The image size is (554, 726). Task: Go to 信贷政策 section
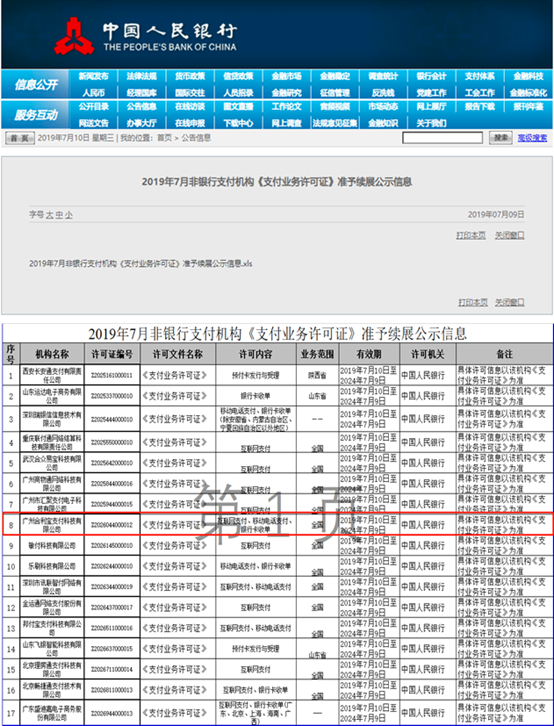pyautogui.click(x=238, y=76)
